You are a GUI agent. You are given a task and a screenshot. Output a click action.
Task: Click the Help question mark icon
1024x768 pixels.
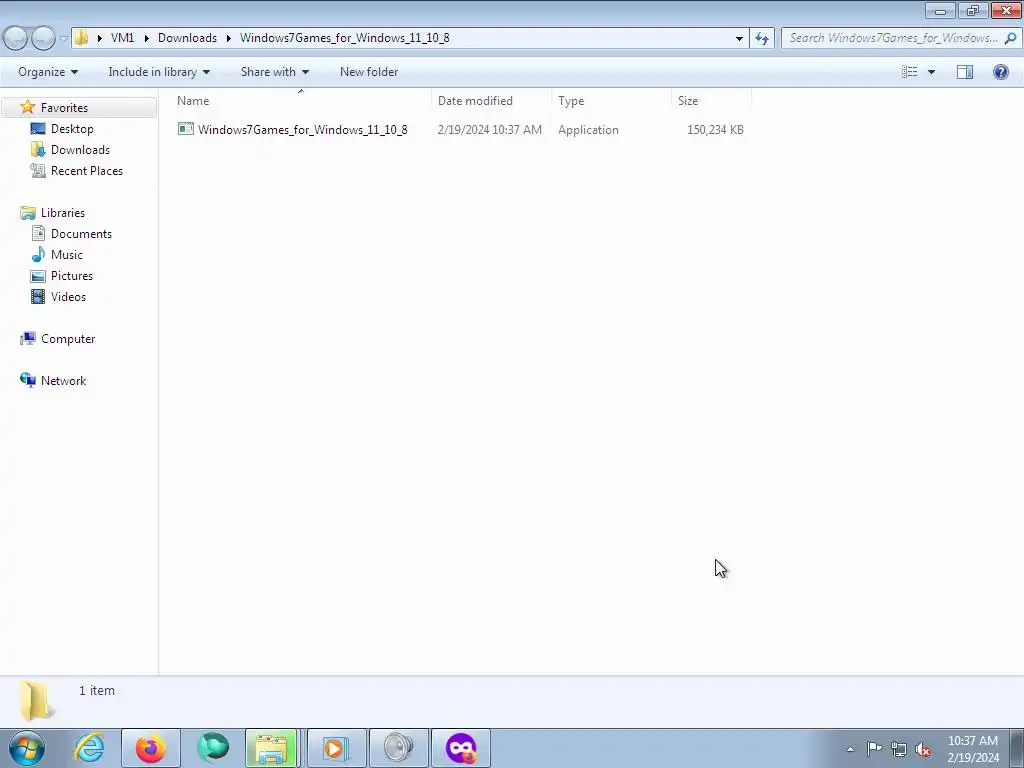(x=1000, y=72)
